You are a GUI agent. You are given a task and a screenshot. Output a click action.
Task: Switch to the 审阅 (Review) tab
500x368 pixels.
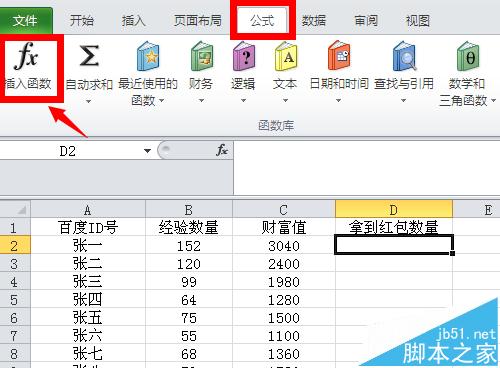366,21
